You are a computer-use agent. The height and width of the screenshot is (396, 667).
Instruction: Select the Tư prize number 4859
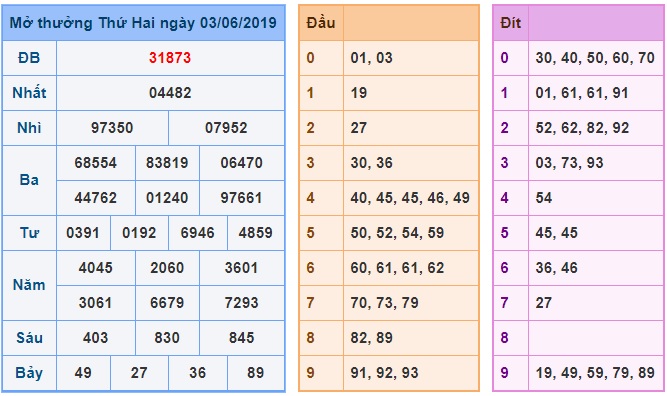tap(256, 233)
